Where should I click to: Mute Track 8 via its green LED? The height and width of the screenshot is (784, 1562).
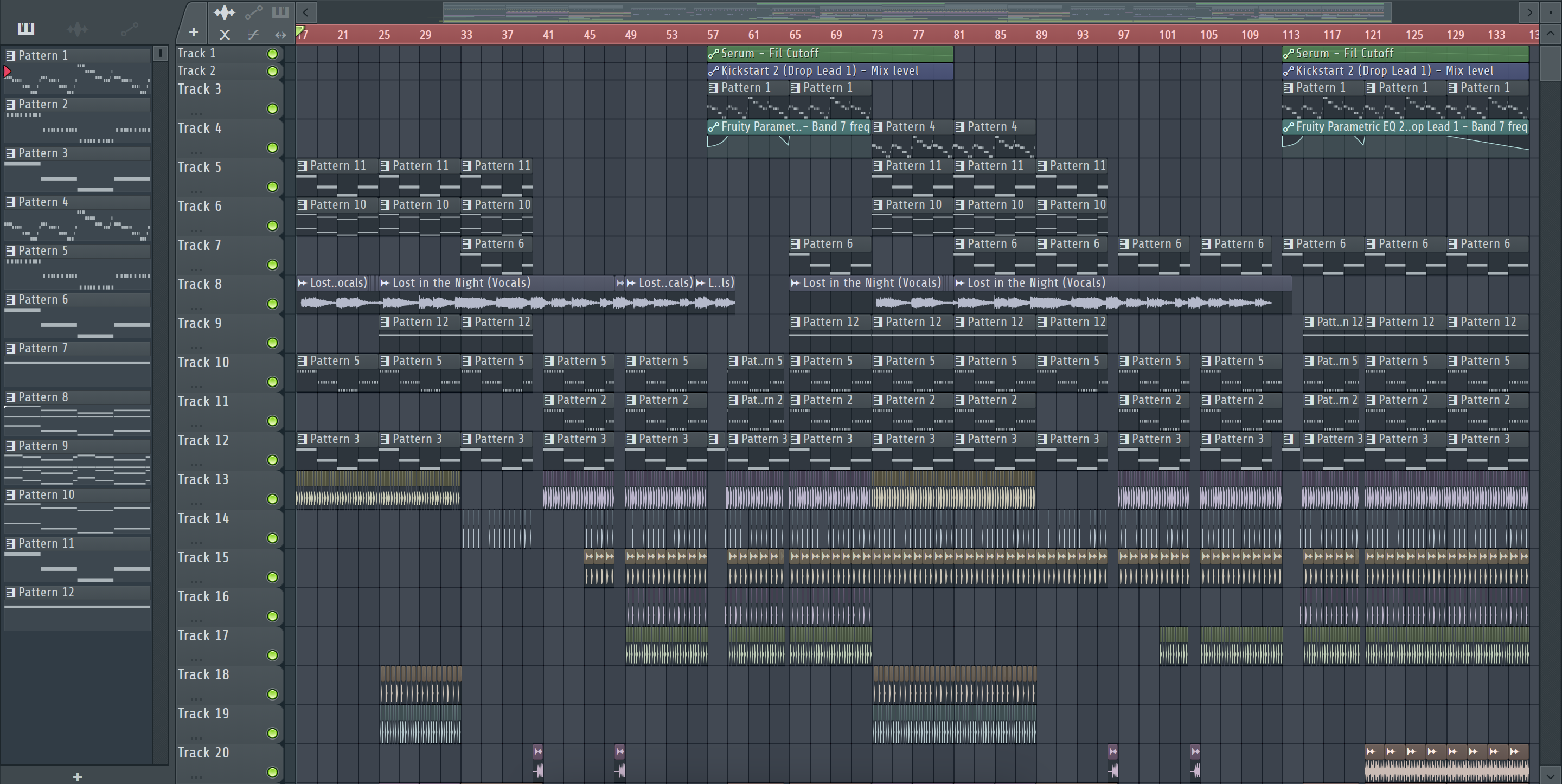click(x=272, y=304)
